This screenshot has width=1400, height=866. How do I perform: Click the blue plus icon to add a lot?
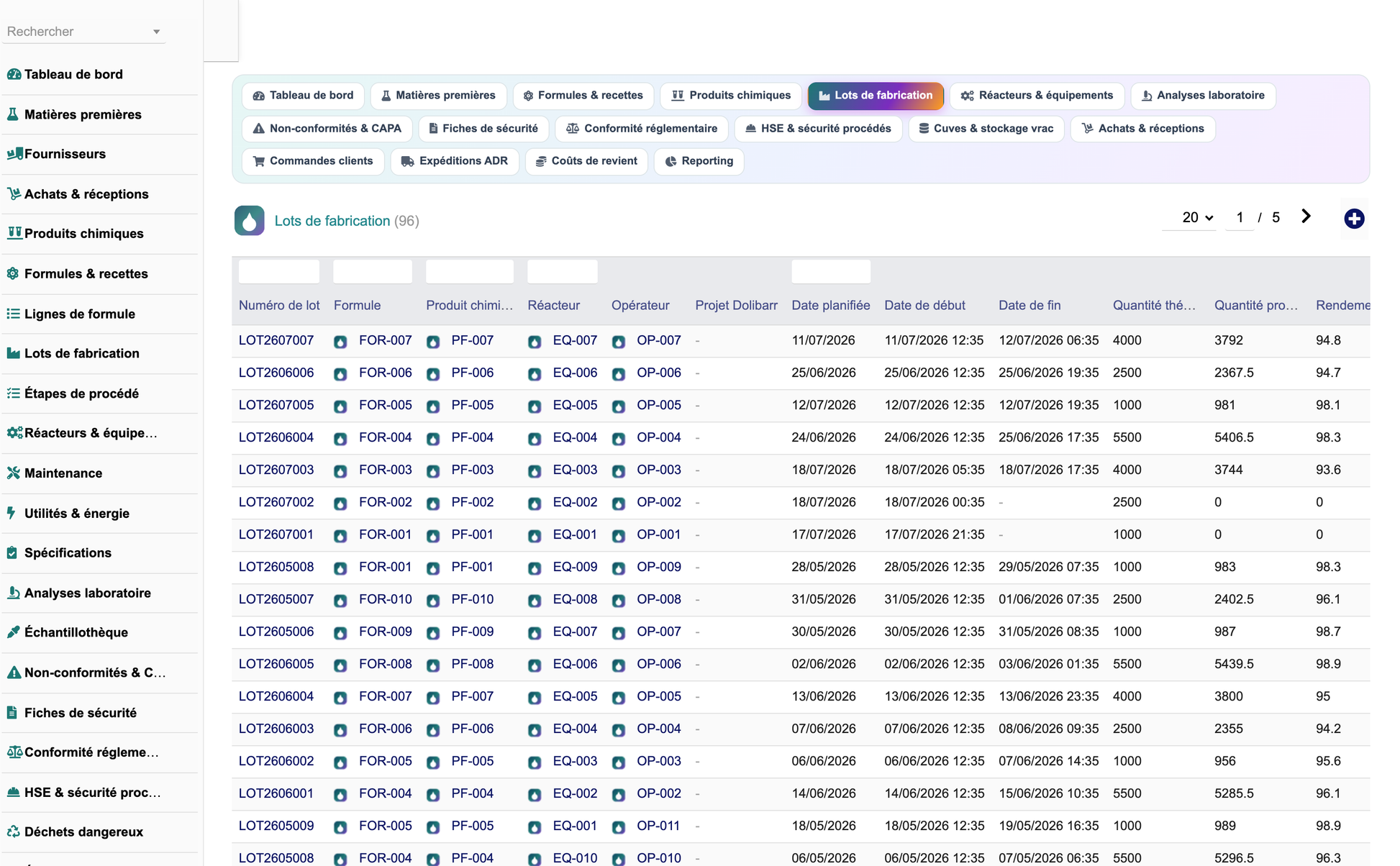tap(1354, 219)
